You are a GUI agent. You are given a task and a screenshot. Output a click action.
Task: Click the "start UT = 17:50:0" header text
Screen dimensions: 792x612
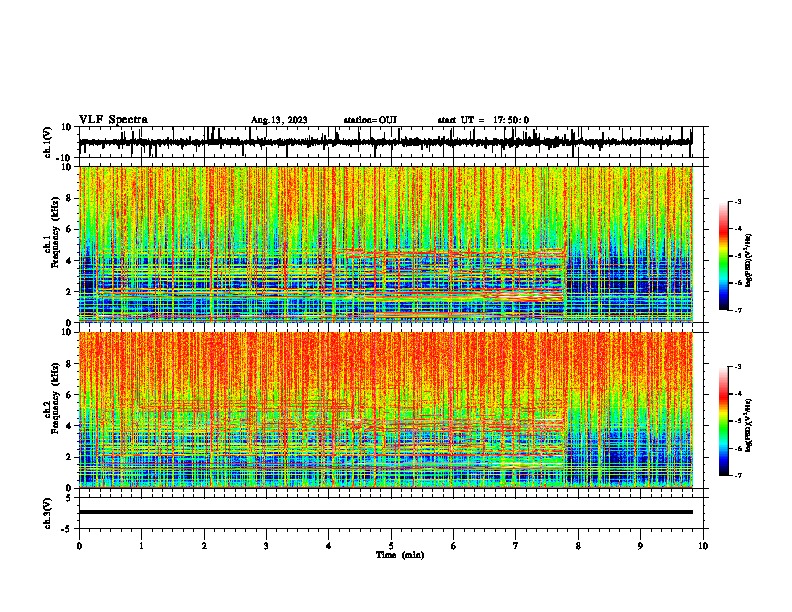click(483, 120)
